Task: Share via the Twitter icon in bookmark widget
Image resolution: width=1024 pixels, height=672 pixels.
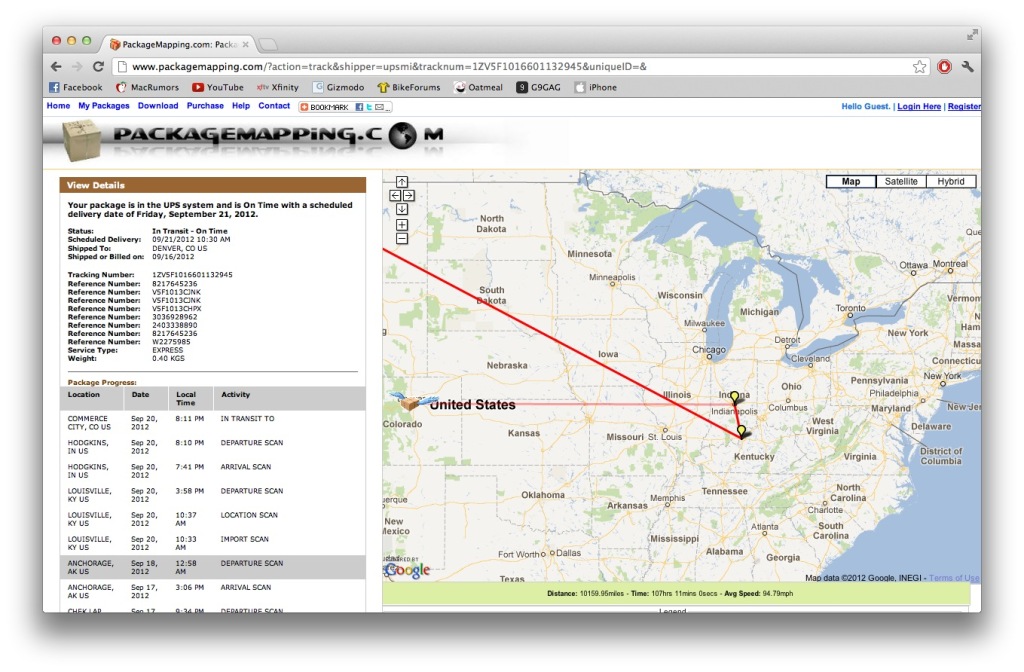Action: (x=369, y=107)
